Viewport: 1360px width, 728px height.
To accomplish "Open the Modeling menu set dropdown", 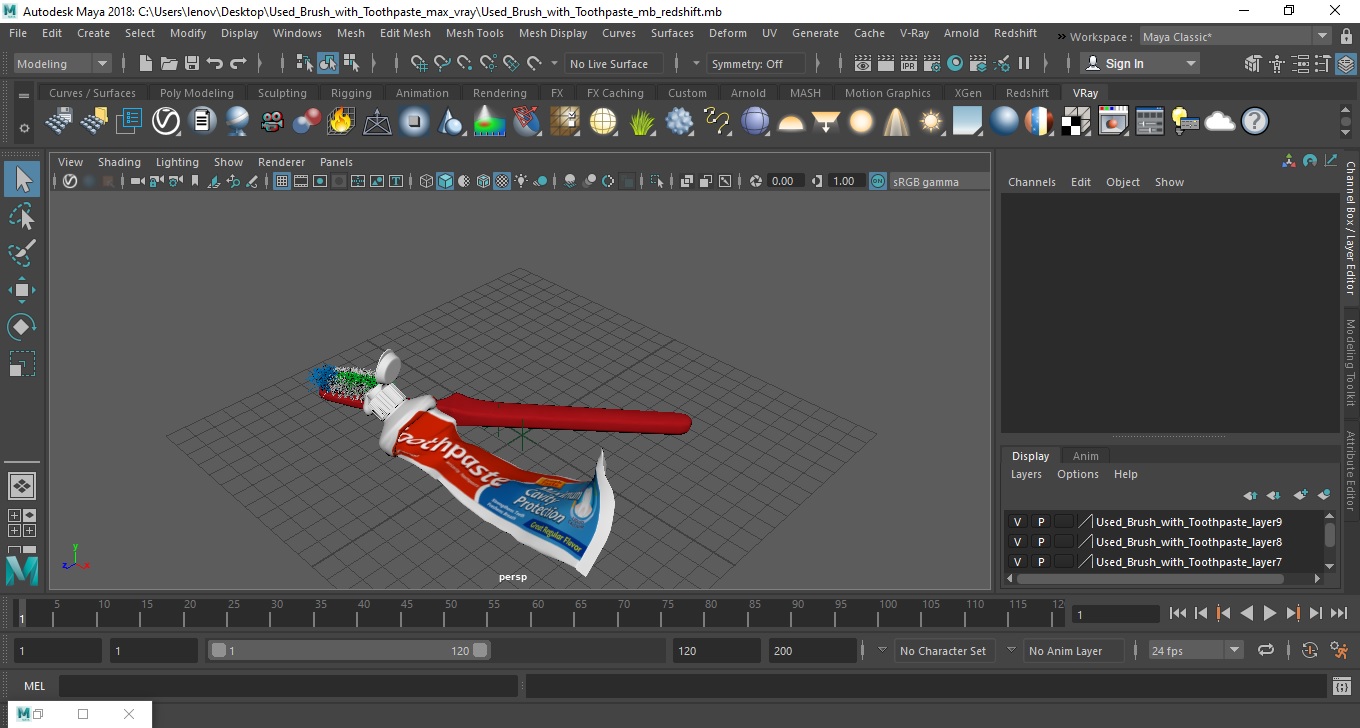I will click(62, 63).
